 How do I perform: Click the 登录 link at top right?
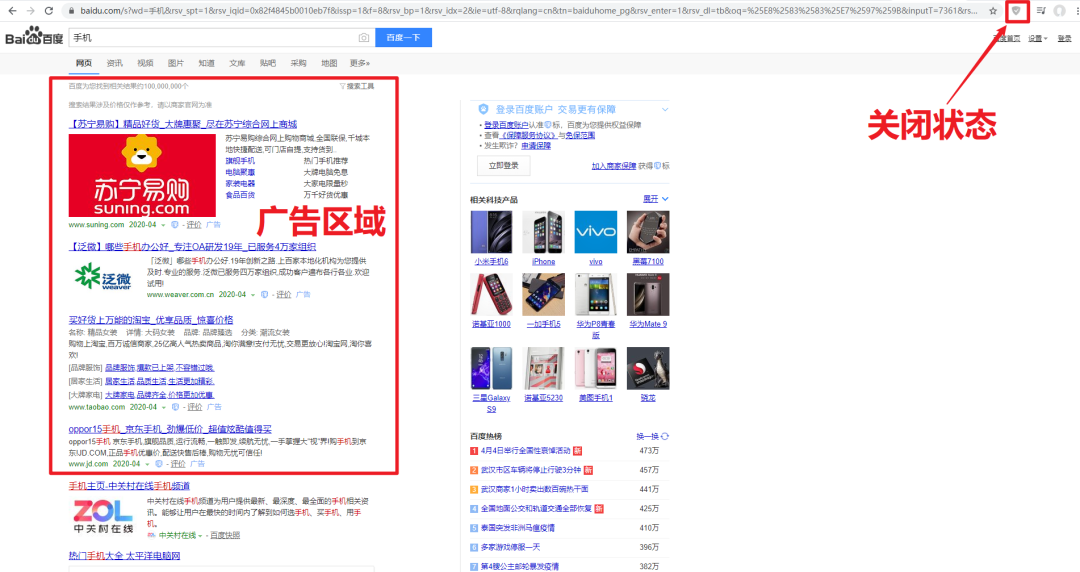pyautogui.click(x=1064, y=39)
